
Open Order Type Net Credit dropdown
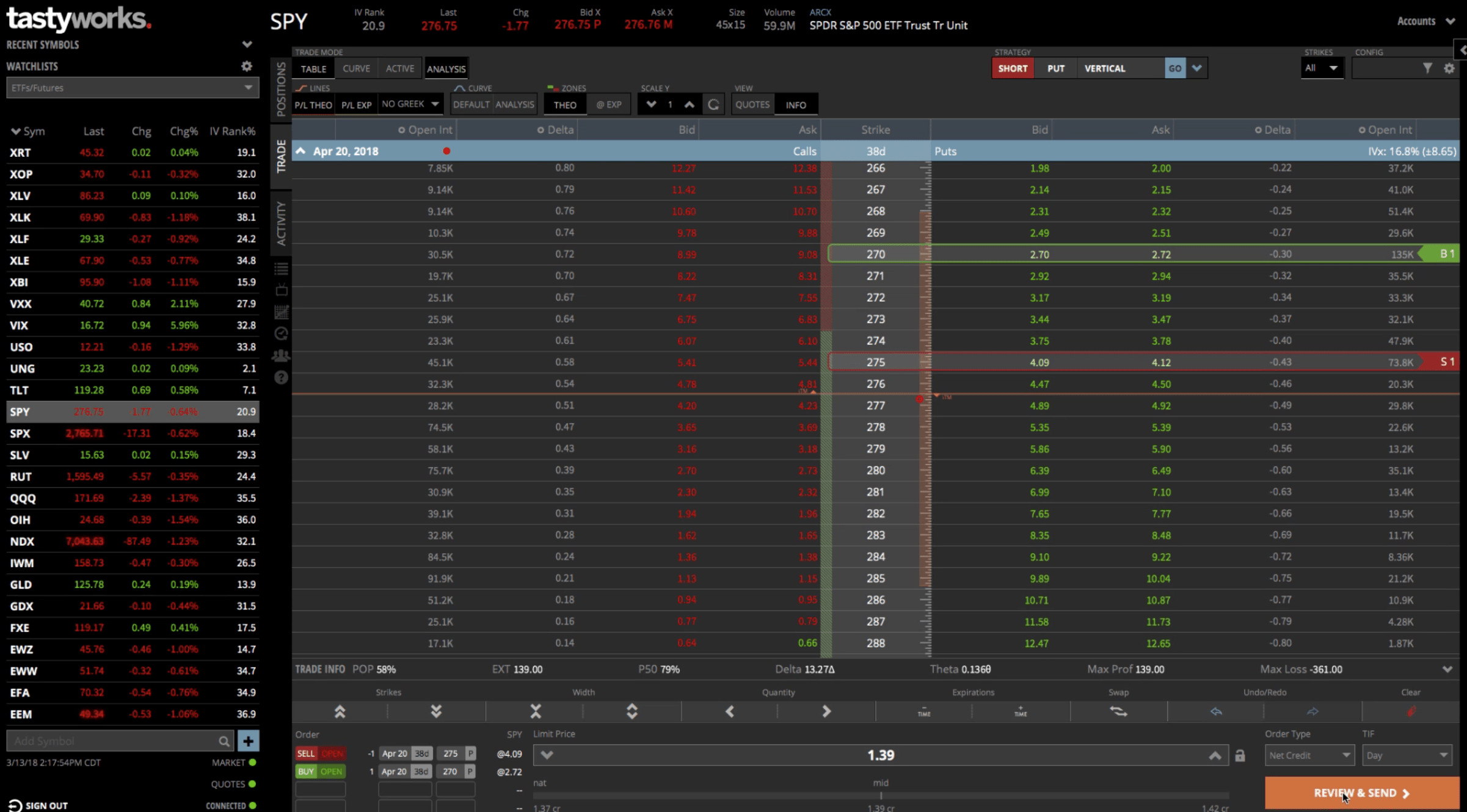pyautogui.click(x=1309, y=756)
